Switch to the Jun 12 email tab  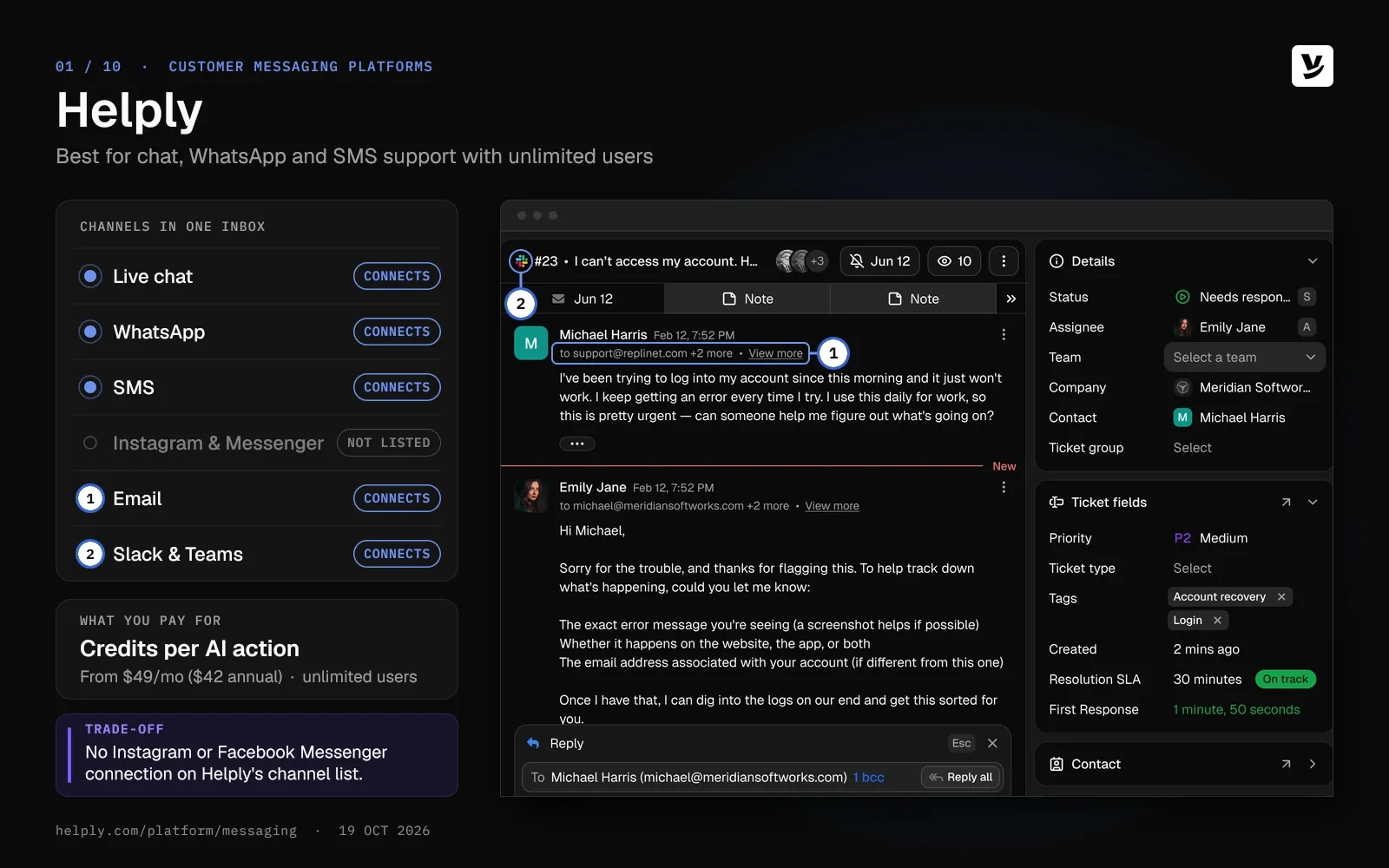point(583,299)
